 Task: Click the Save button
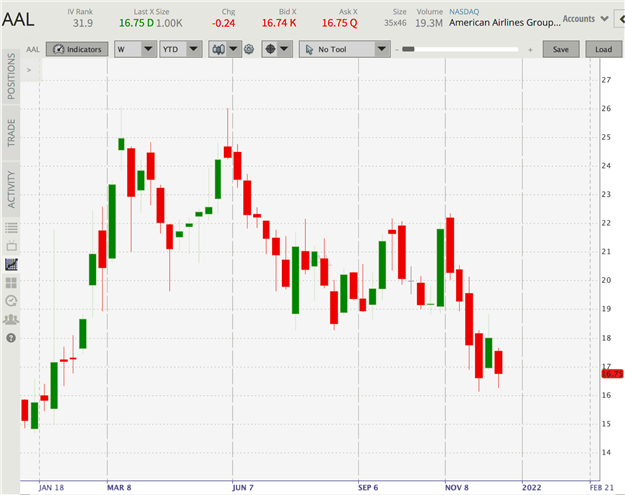pyautogui.click(x=561, y=49)
